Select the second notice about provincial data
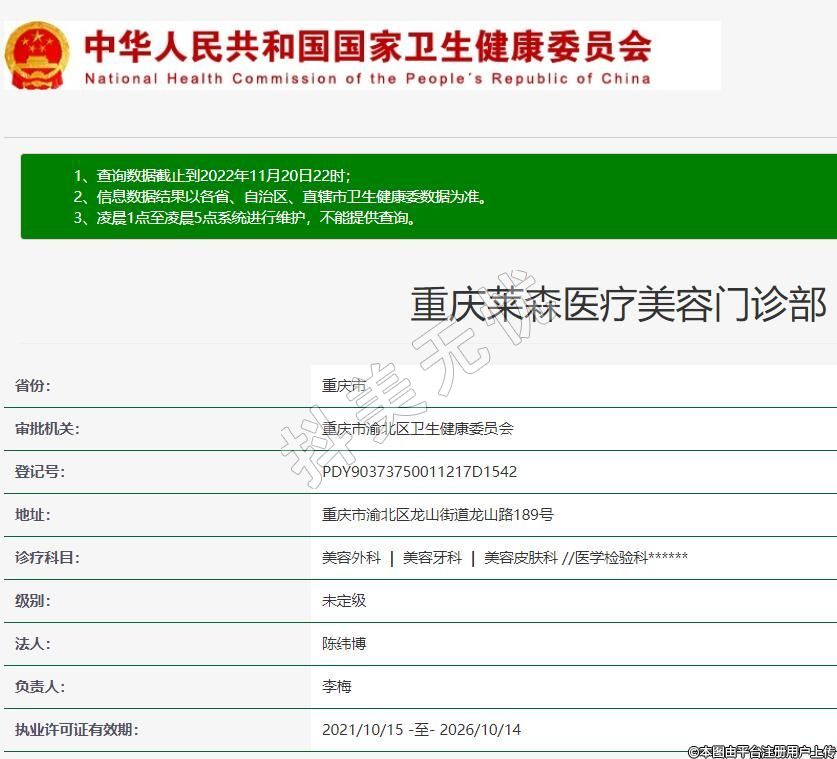 280,197
